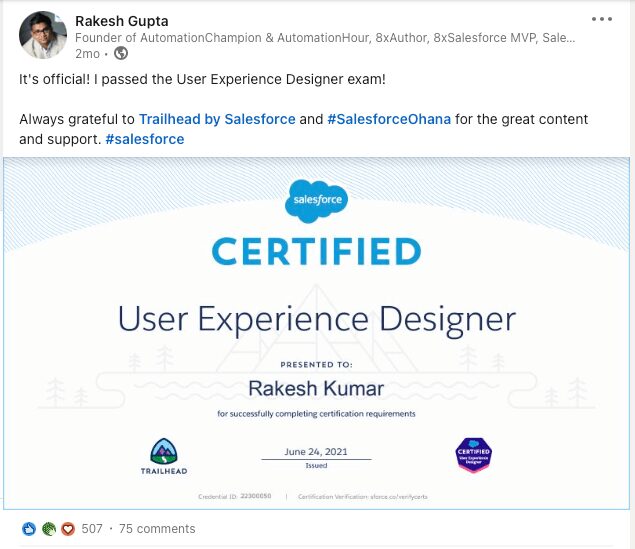Open the User Experience Designer certificate image
This screenshot has width=635, height=549.
point(316,333)
